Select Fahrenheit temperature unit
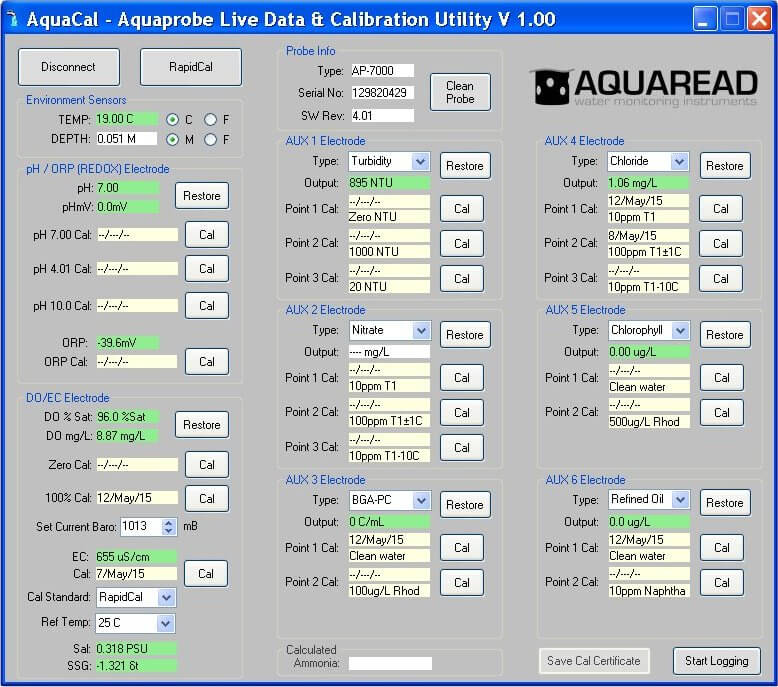Screen dimensions: 778x687 coord(211,119)
